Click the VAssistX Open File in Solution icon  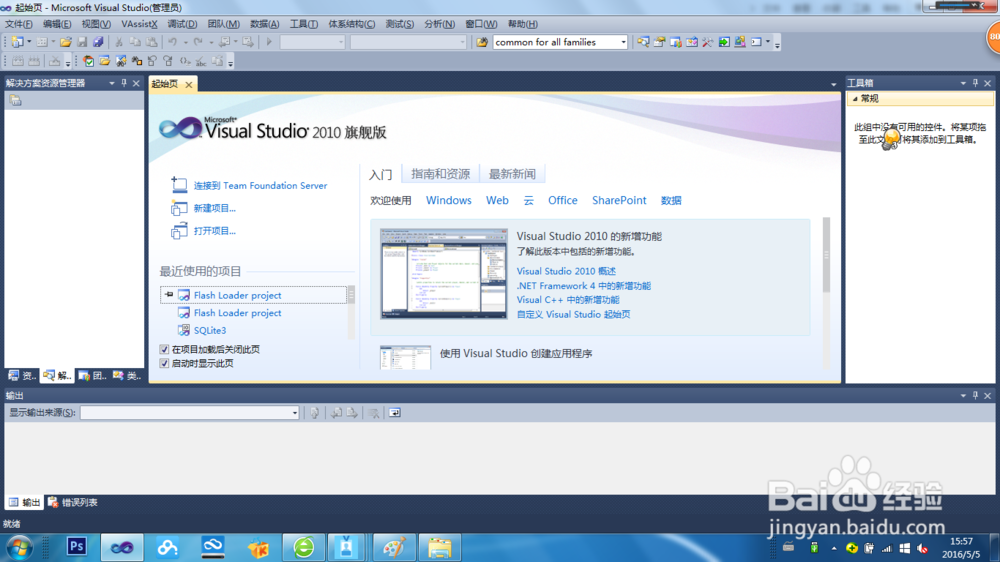tap(105, 61)
